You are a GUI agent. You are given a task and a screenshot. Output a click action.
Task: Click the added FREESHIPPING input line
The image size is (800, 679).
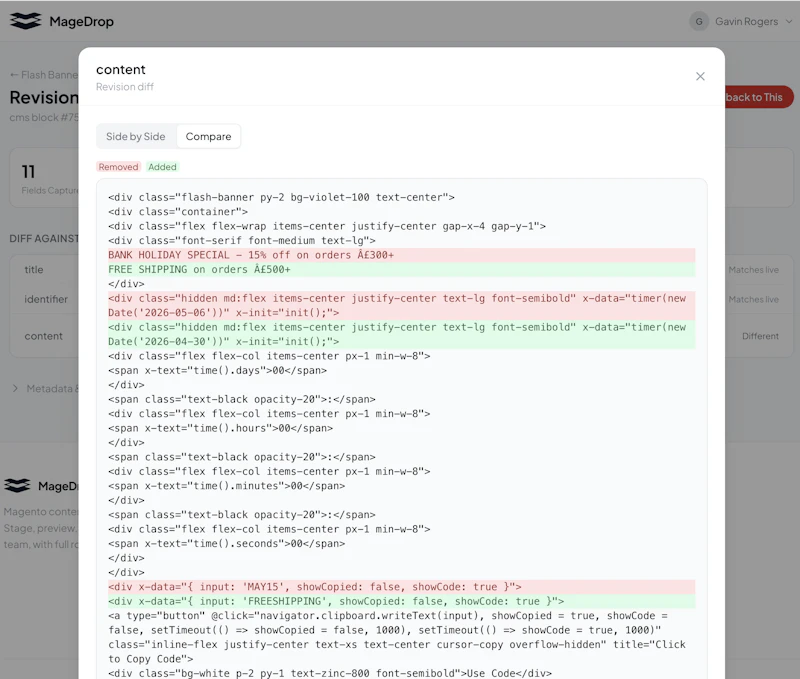401,601
